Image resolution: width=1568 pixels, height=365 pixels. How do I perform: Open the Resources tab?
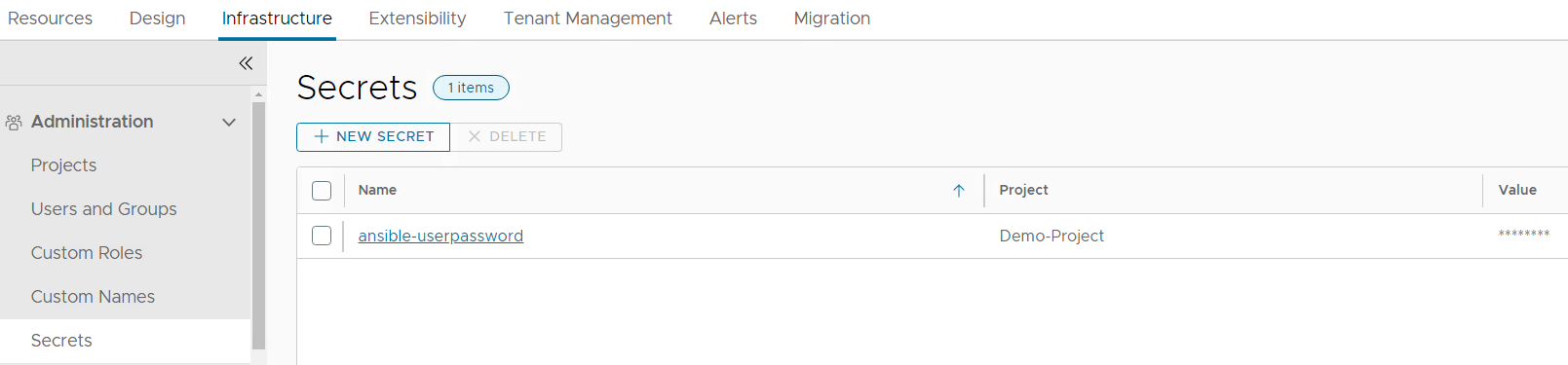[x=50, y=18]
